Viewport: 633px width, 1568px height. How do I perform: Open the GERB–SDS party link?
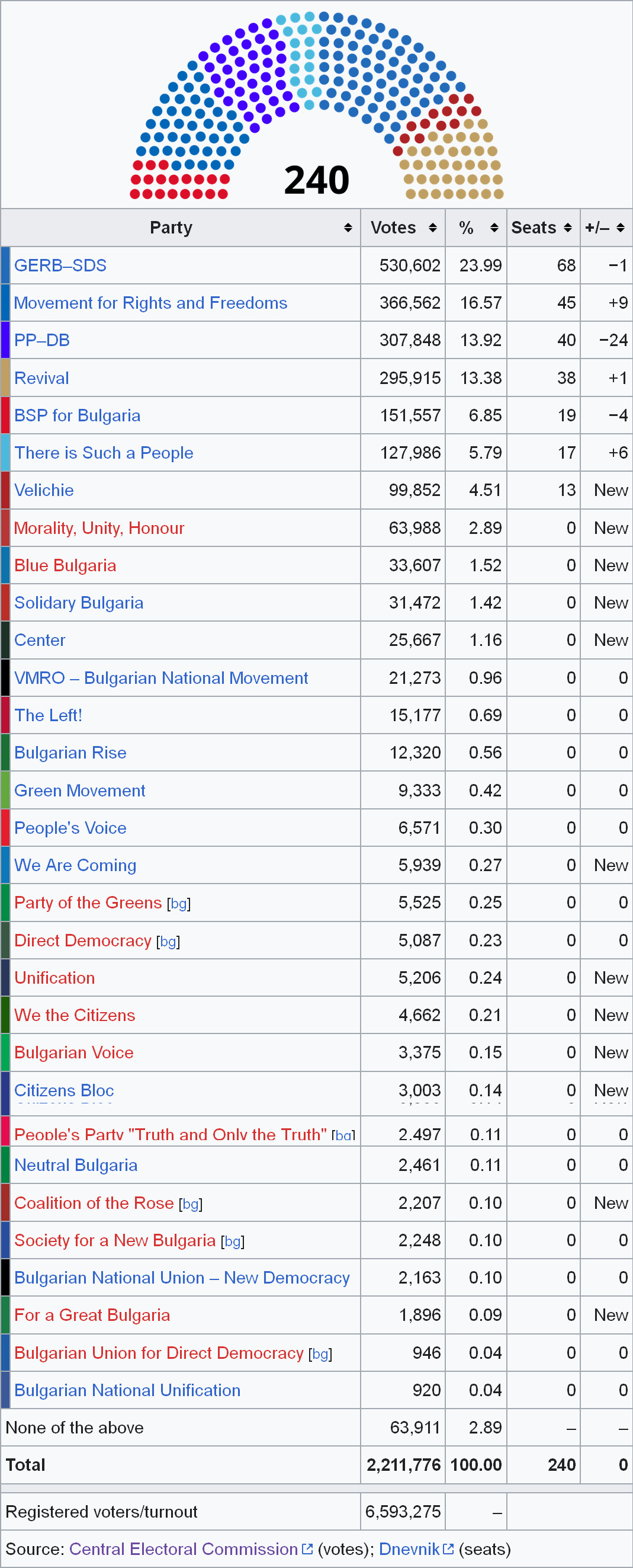pyautogui.click(x=60, y=265)
